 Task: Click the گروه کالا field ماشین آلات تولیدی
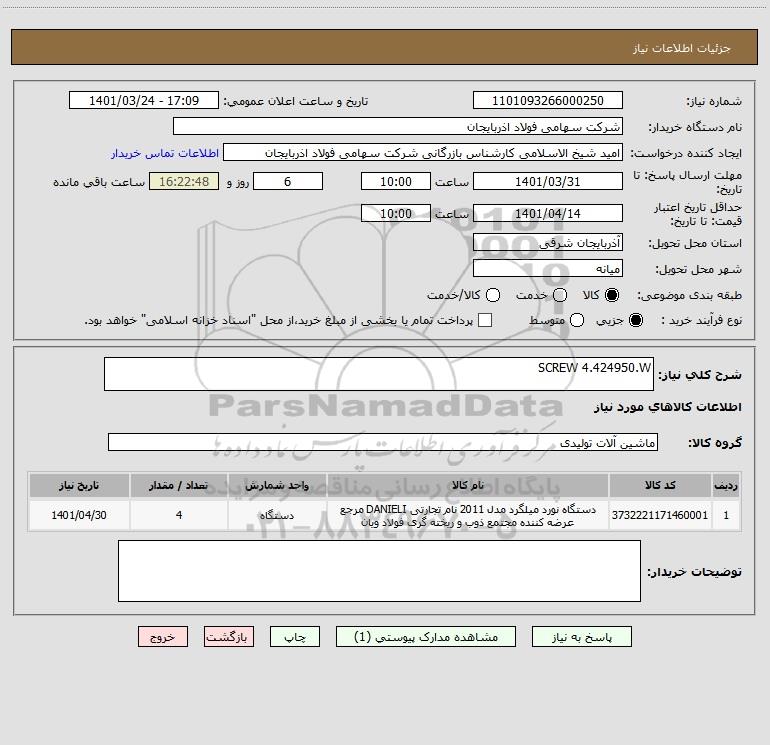383,442
